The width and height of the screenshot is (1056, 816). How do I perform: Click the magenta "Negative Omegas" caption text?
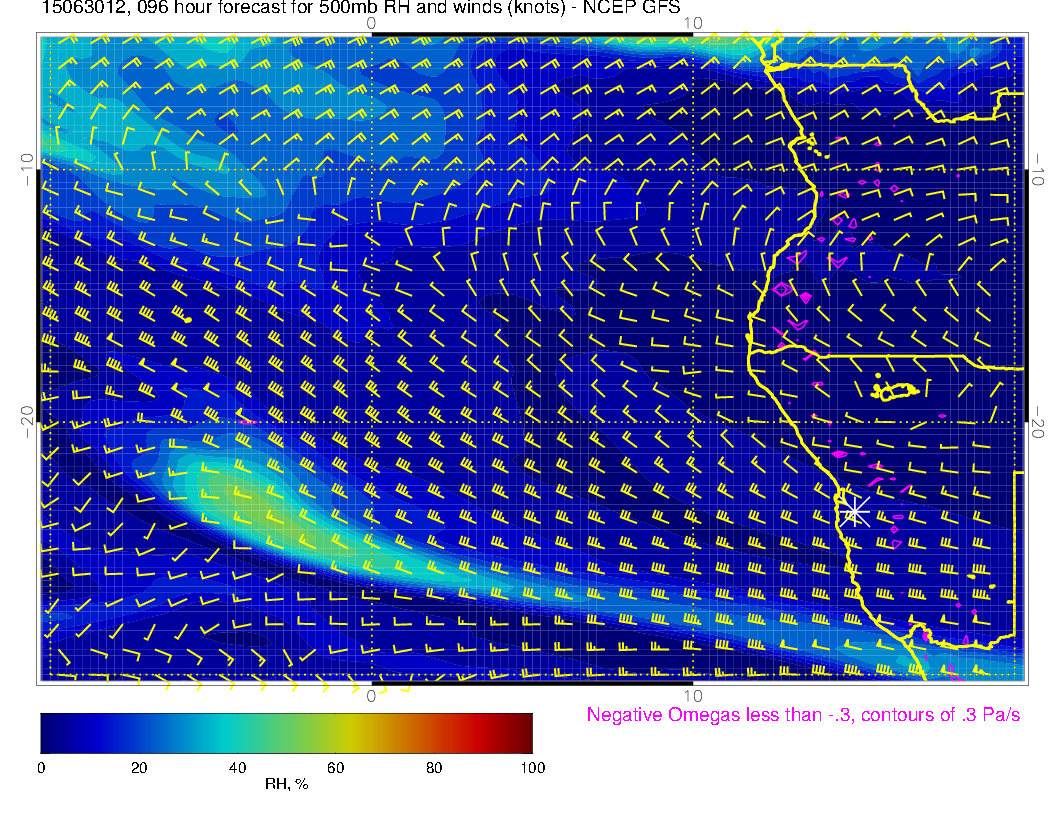(803, 715)
